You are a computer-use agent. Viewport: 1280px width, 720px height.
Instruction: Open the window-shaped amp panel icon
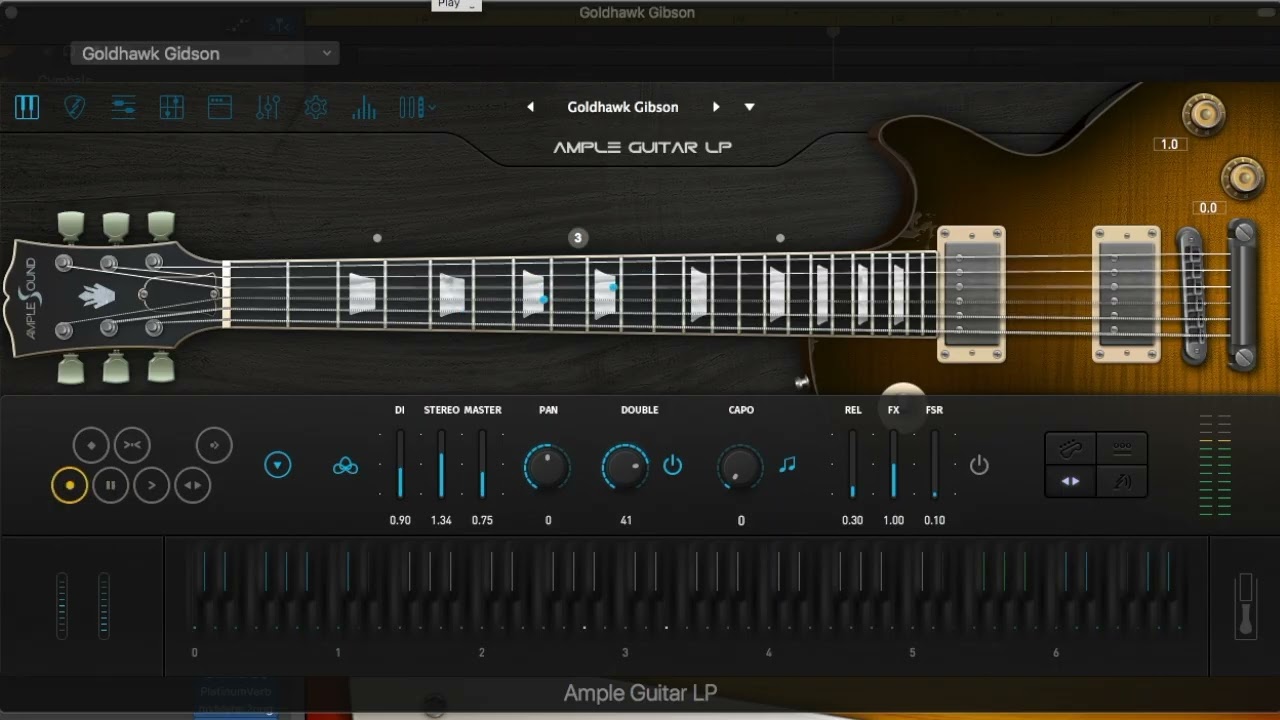(220, 107)
